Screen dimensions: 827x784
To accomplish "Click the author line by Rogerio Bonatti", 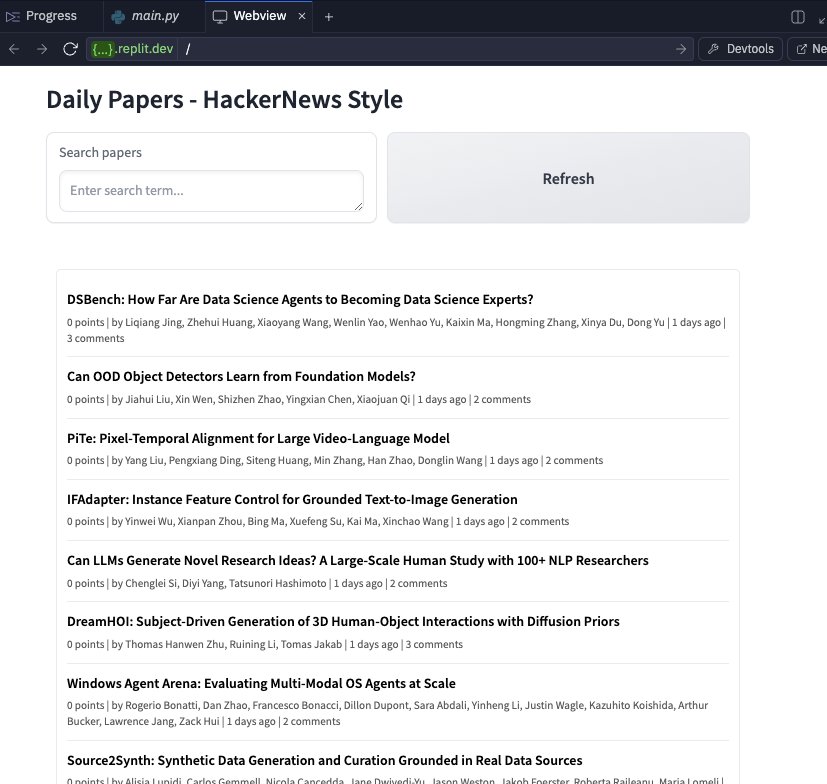I will (x=387, y=713).
